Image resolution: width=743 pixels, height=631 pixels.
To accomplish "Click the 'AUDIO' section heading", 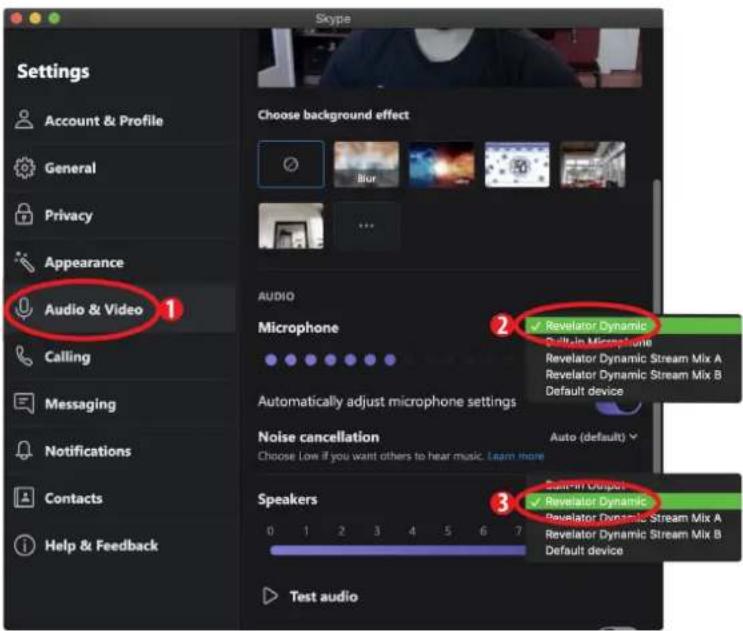I will click(276, 297).
